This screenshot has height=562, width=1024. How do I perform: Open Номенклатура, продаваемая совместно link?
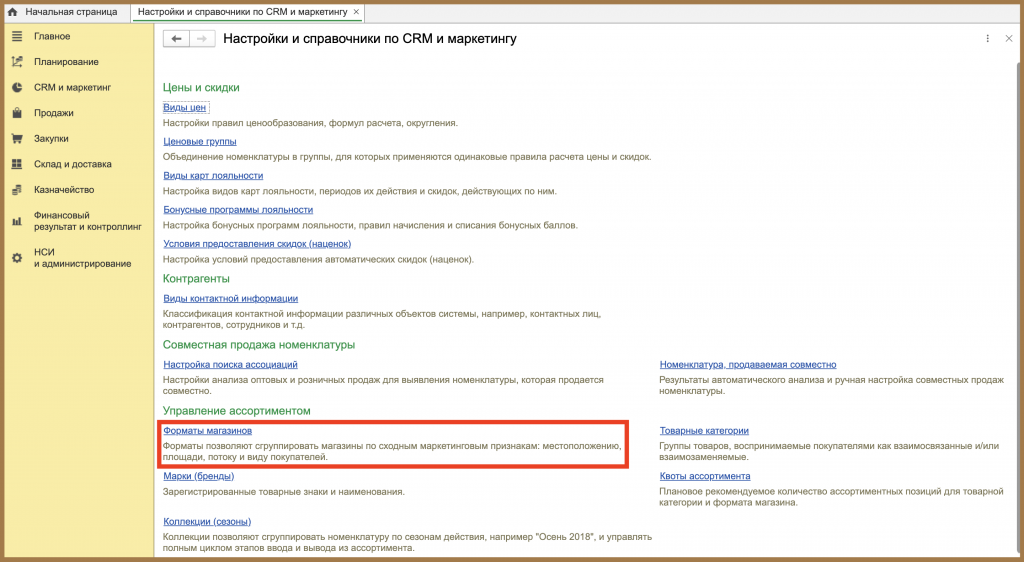point(748,364)
